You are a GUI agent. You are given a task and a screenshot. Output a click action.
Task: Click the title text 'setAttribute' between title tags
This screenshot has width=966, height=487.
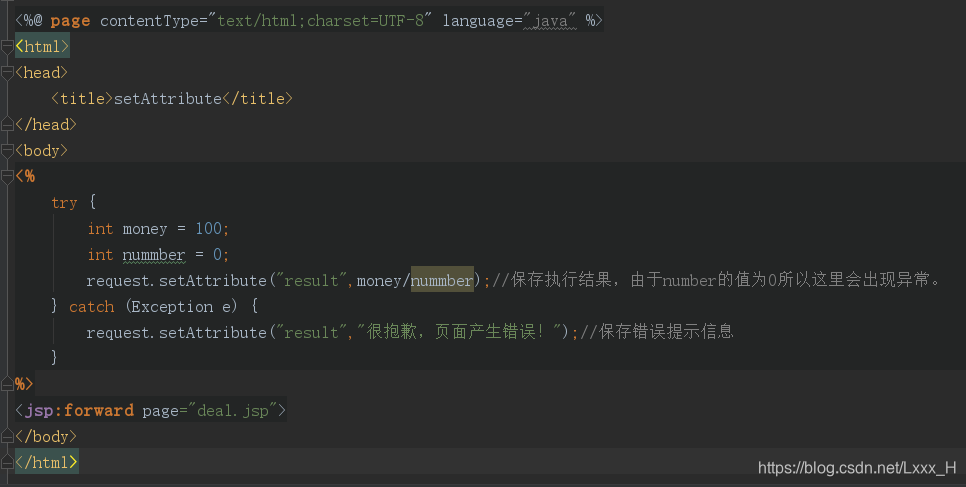pyautogui.click(x=168, y=99)
